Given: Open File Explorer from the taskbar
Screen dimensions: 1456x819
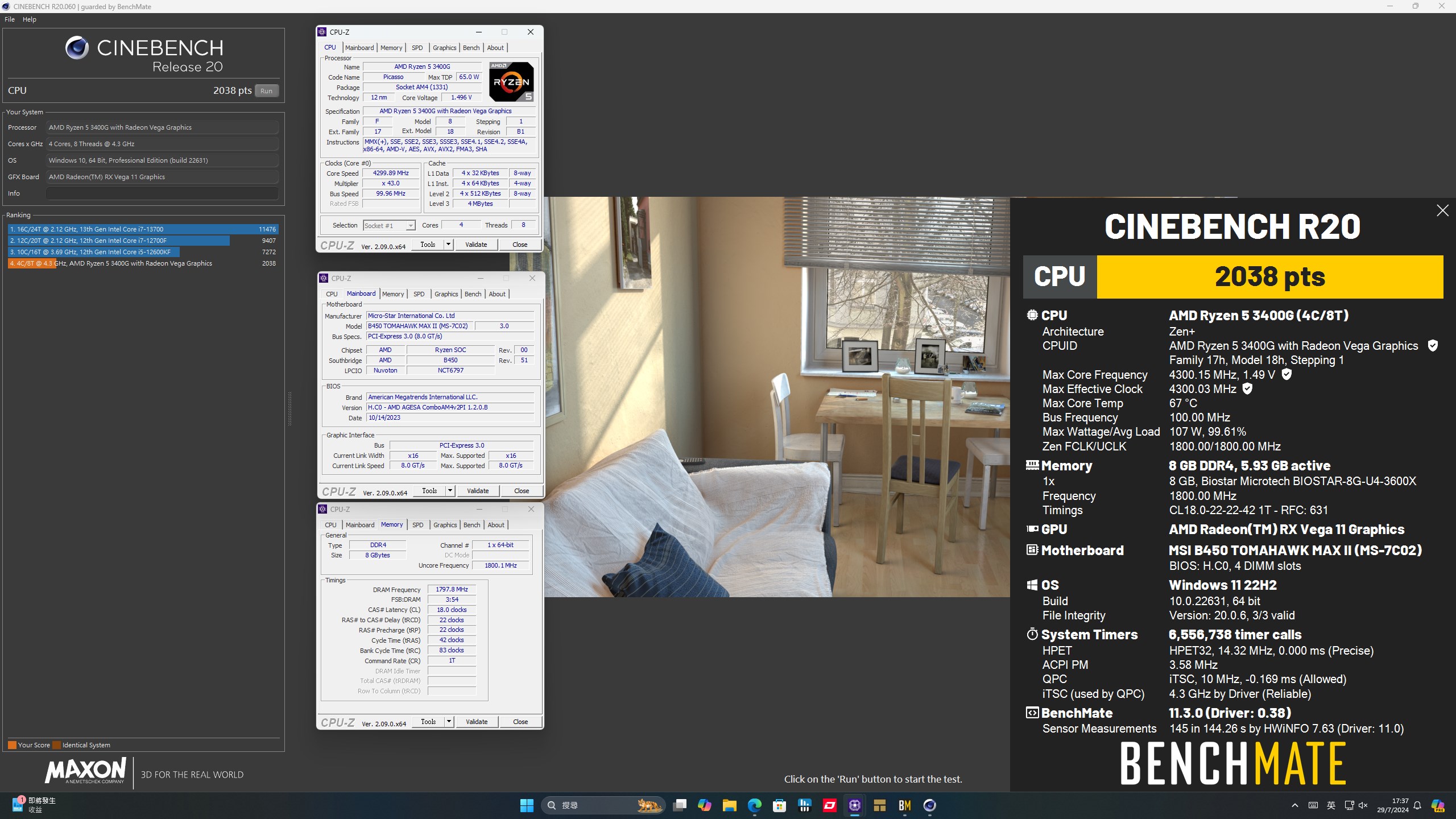Looking at the screenshot, I should tap(729, 805).
